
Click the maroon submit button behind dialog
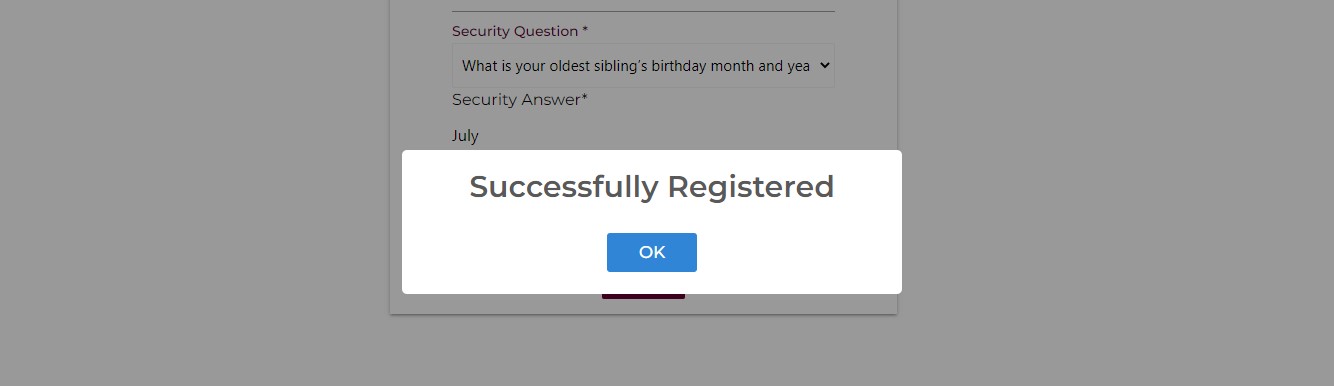[643, 296]
